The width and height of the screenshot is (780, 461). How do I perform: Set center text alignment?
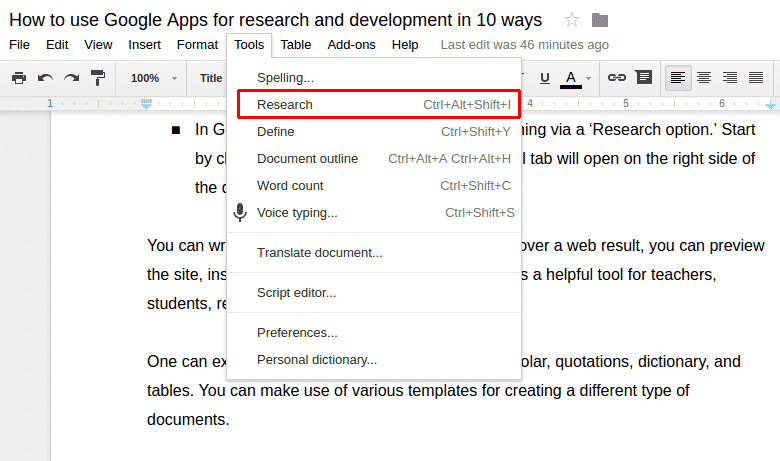[x=704, y=78]
